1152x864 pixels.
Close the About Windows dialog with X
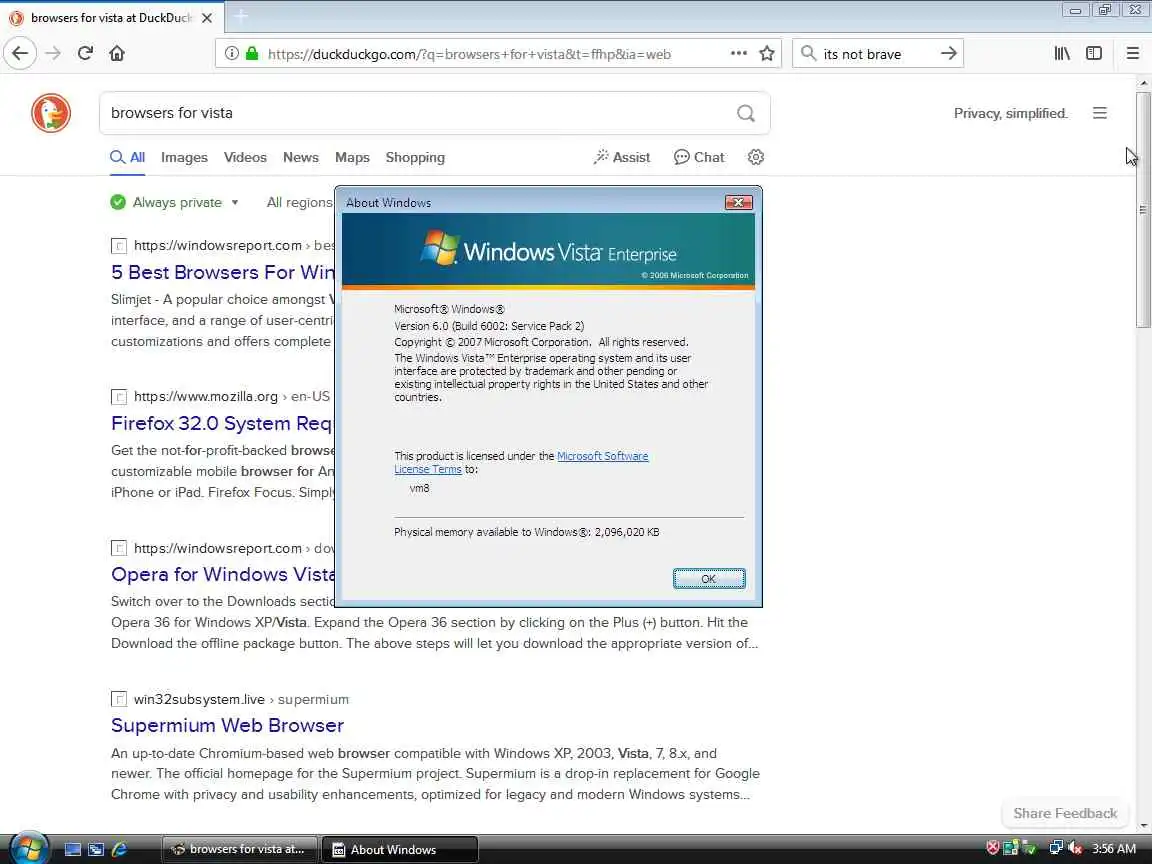[738, 202]
